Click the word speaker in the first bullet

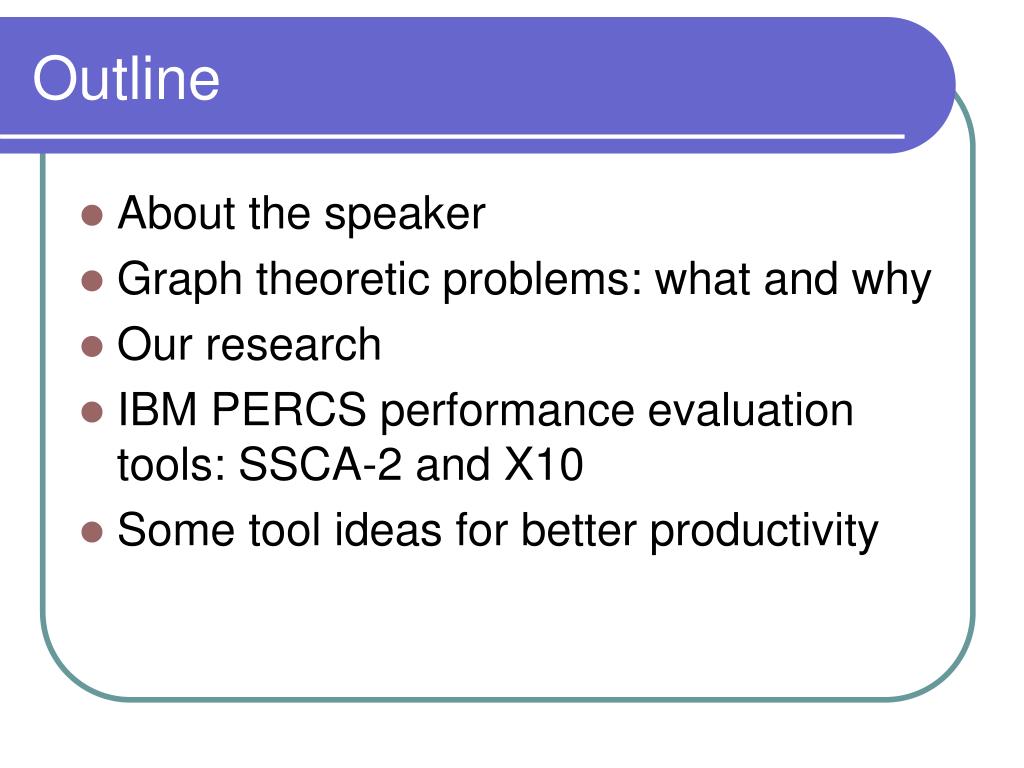(404, 215)
